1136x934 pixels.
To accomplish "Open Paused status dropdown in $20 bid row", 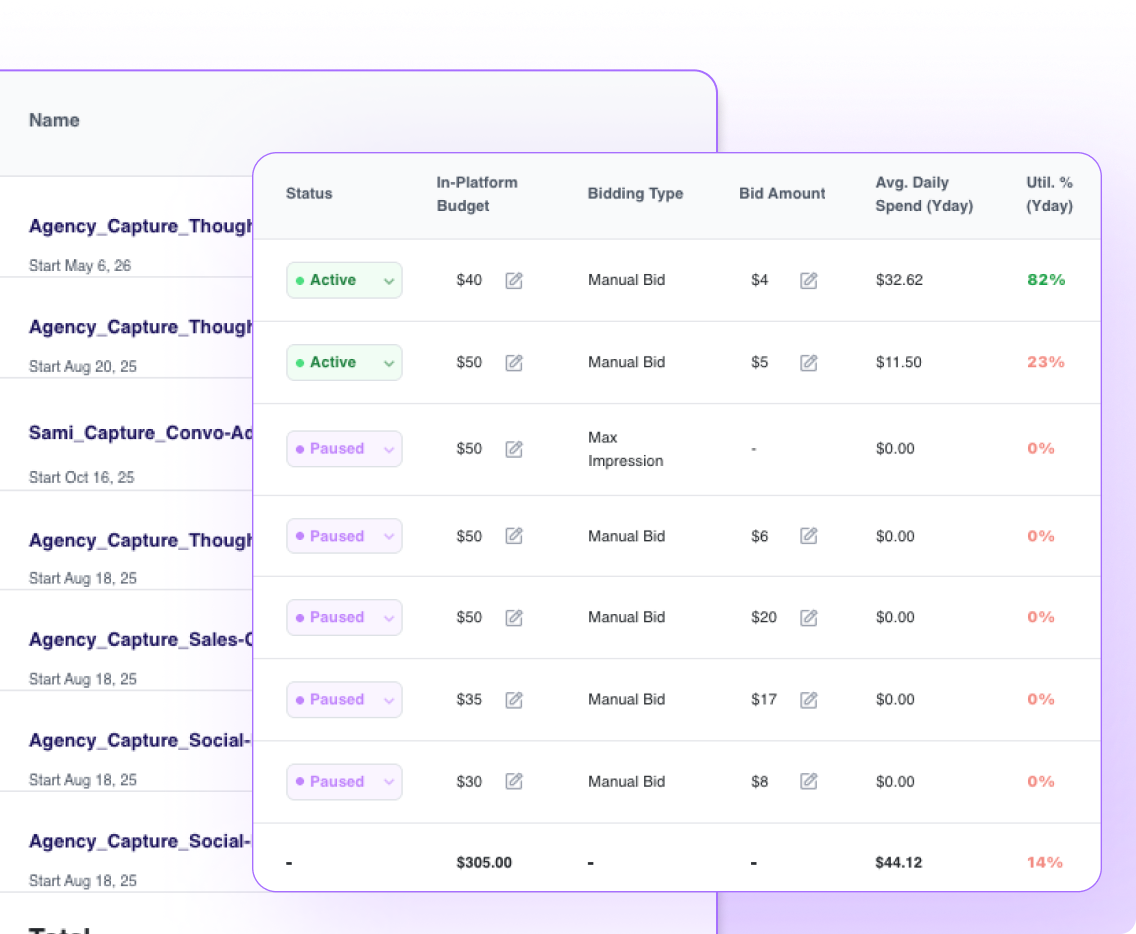I will (344, 617).
